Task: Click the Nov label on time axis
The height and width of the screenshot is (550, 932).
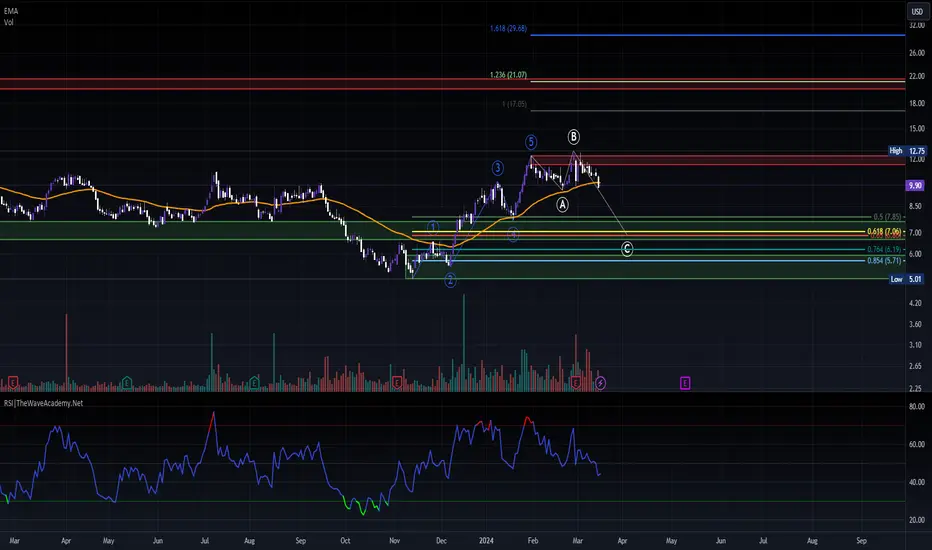Action: coord(395,540)
